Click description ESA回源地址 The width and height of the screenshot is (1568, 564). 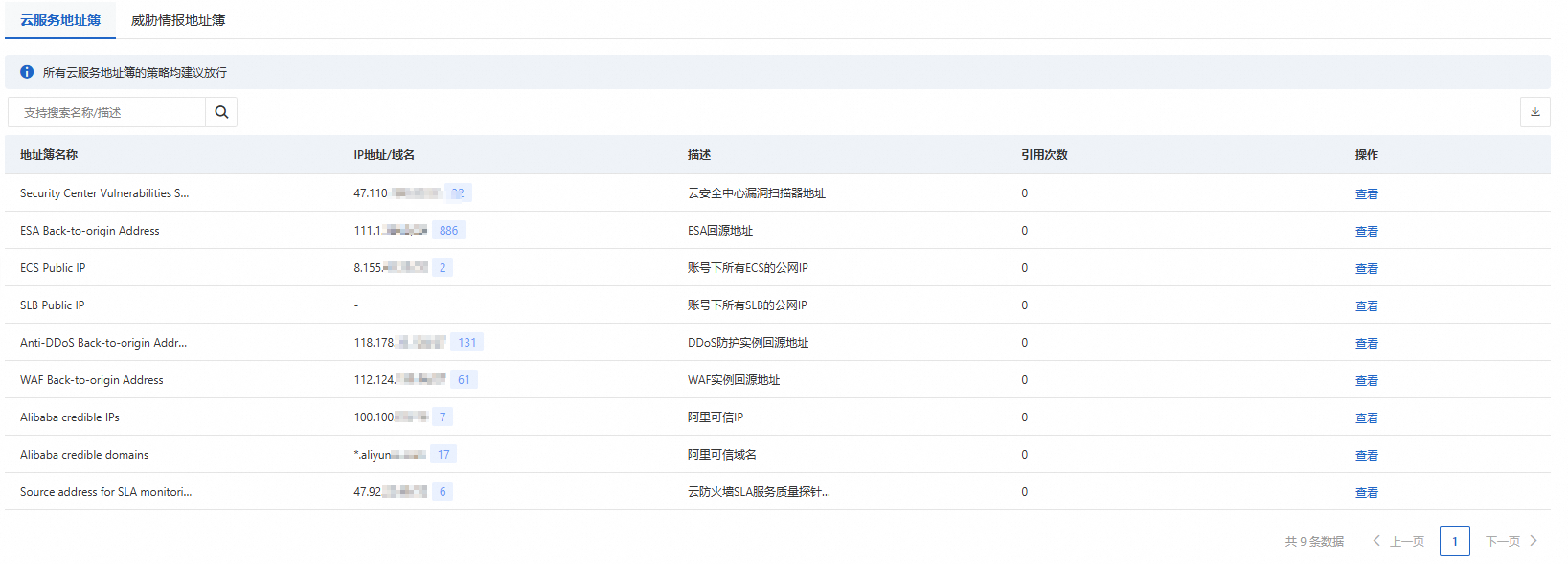pos(720,230)
